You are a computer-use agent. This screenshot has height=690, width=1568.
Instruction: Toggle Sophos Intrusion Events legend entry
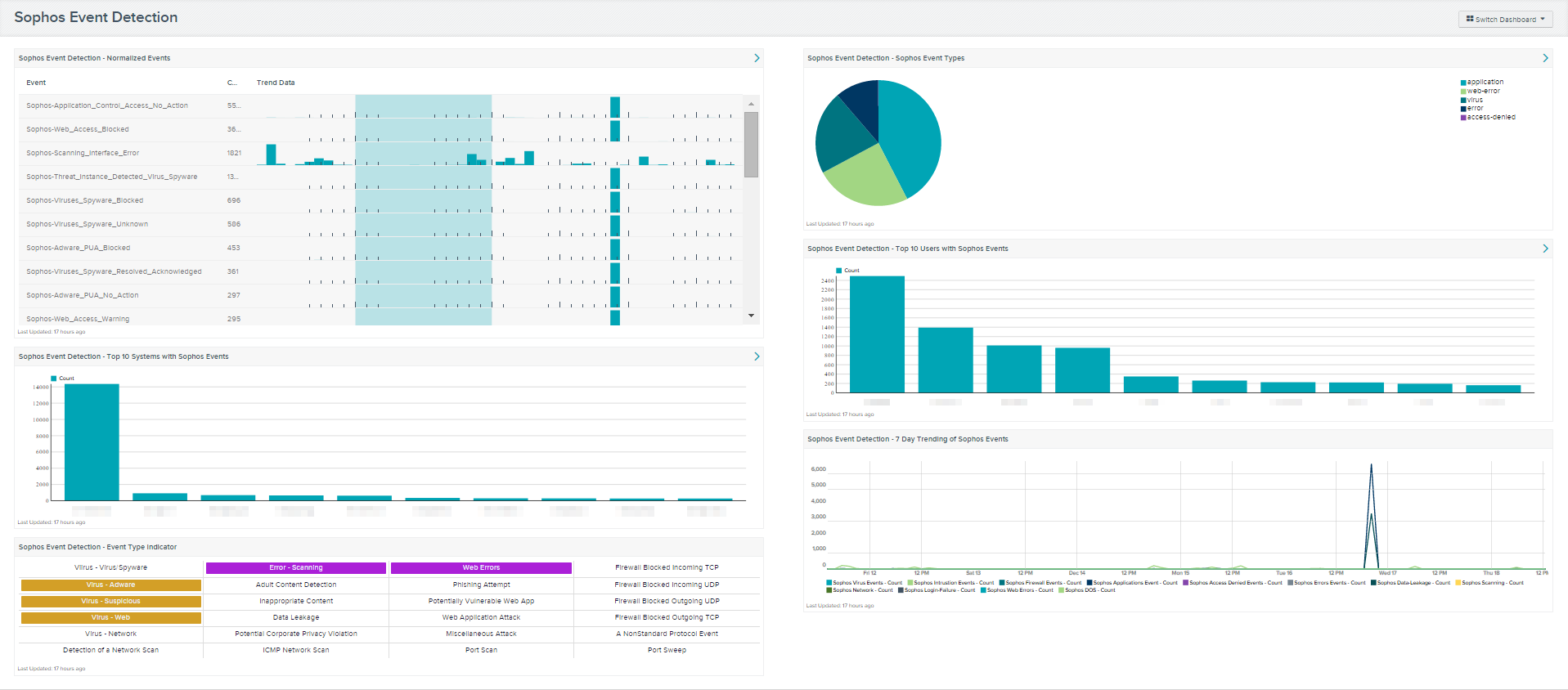coord(951,583)
